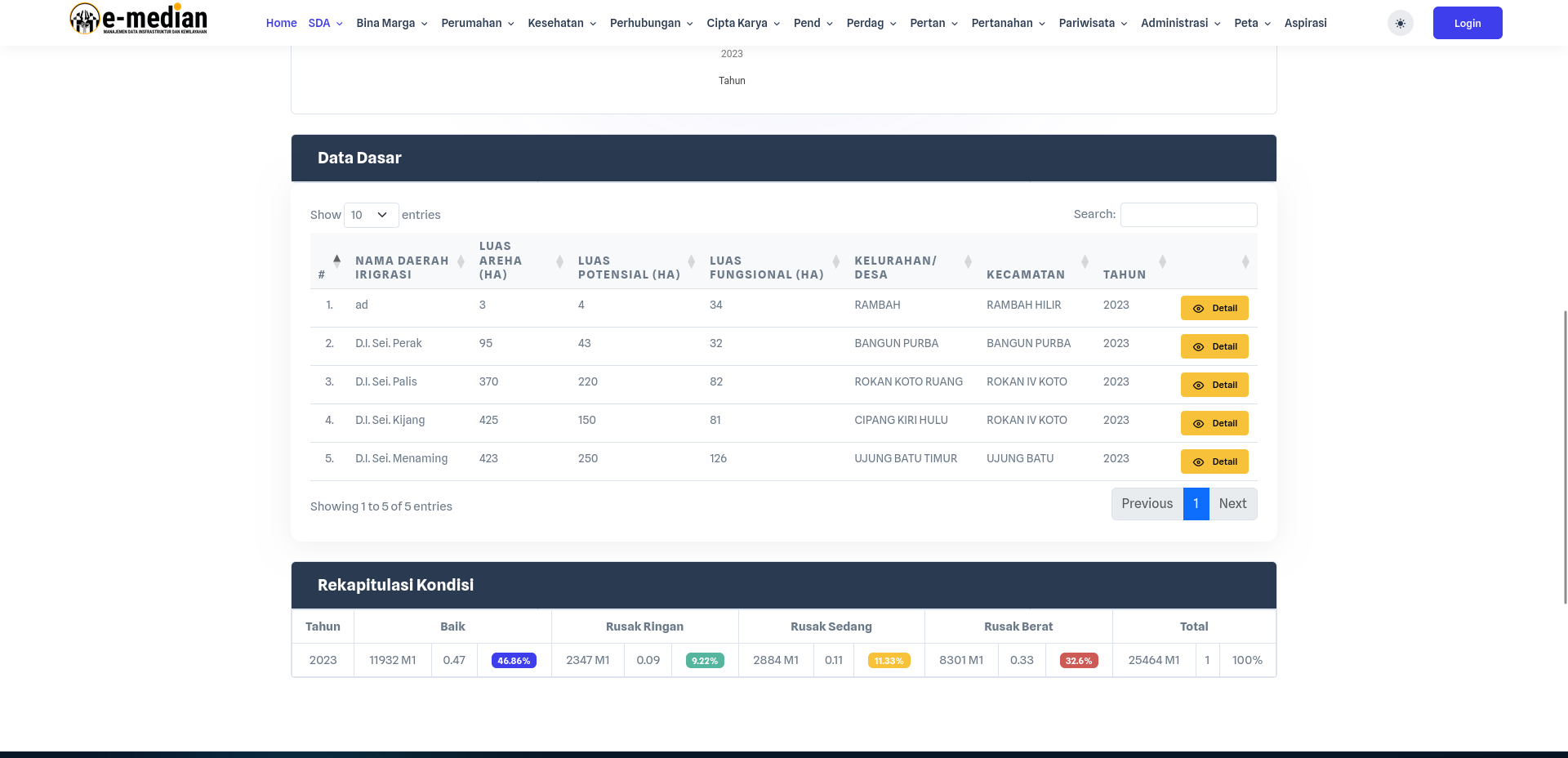Open the Administrasi menu
This screenshot has height=758, width=1568.
pos(1181,23)
